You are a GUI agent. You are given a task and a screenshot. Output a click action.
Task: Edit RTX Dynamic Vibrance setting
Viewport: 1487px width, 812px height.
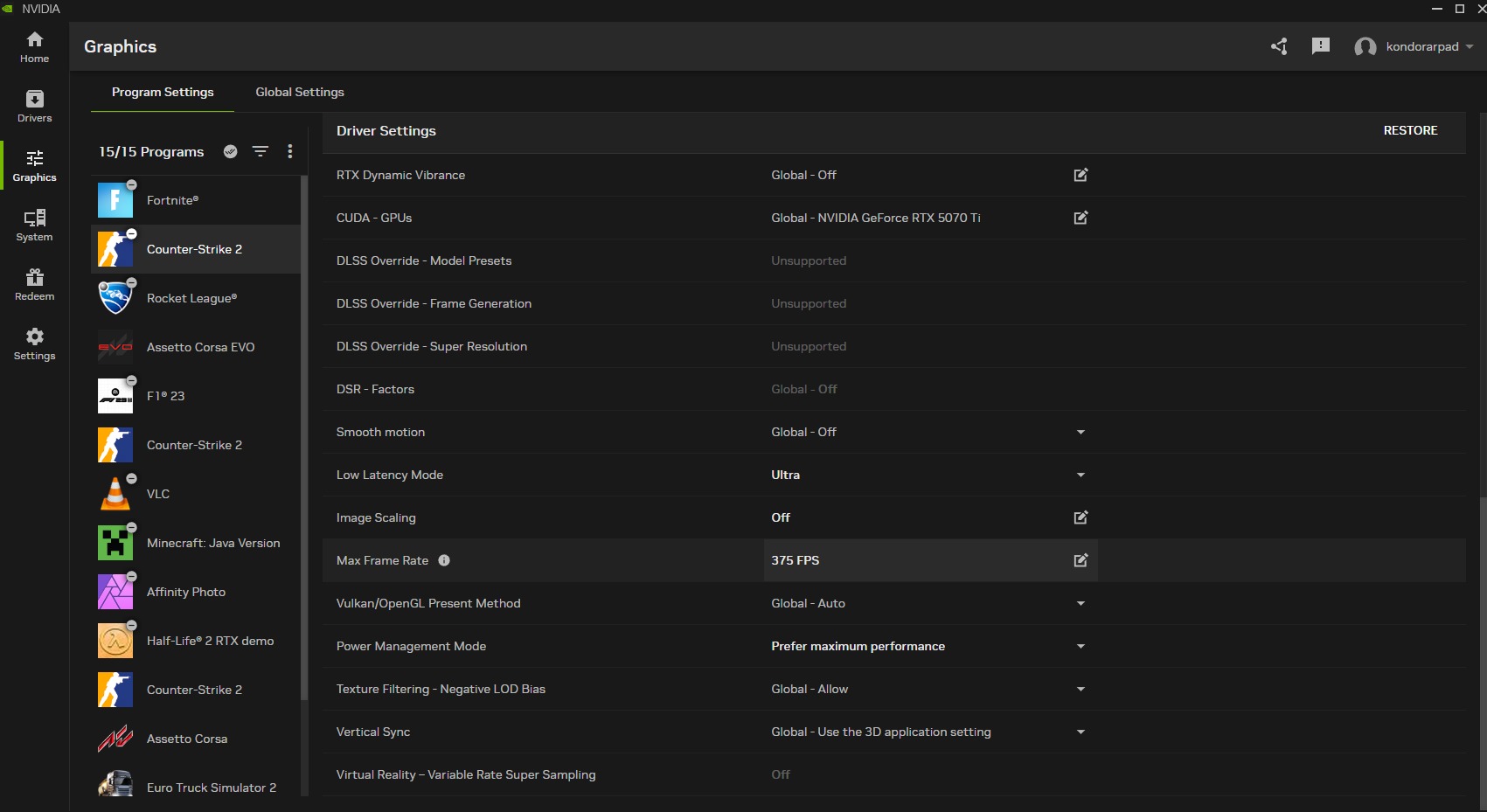(1081, 175)
